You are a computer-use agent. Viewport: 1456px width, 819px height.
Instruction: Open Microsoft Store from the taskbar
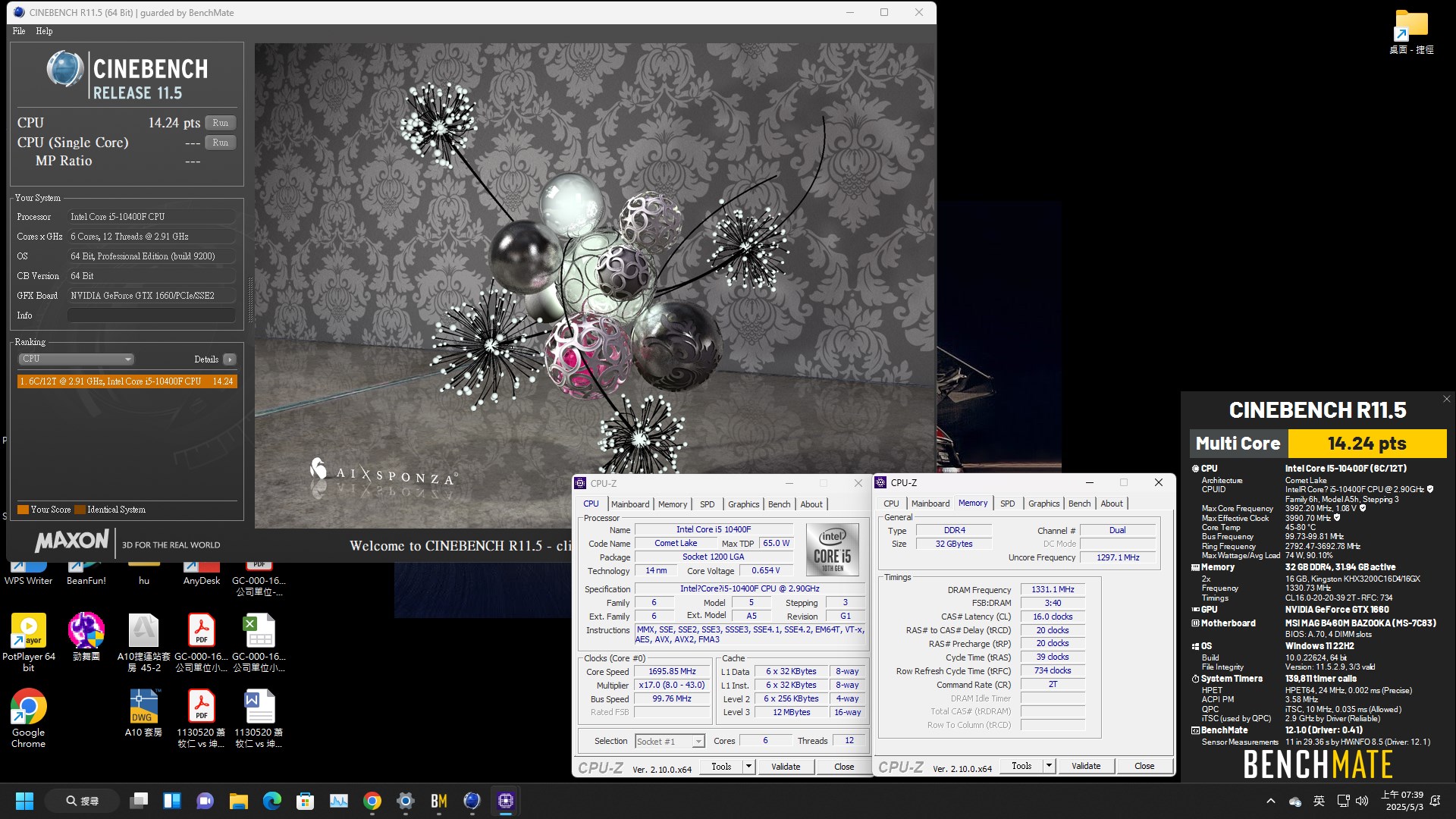tap(306, 801)
